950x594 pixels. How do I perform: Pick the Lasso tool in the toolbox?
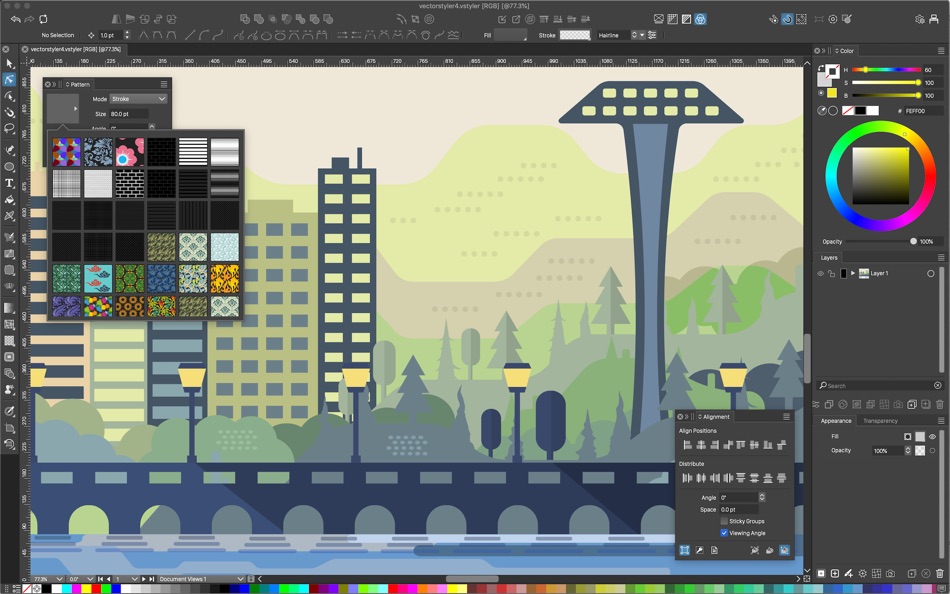10,128
